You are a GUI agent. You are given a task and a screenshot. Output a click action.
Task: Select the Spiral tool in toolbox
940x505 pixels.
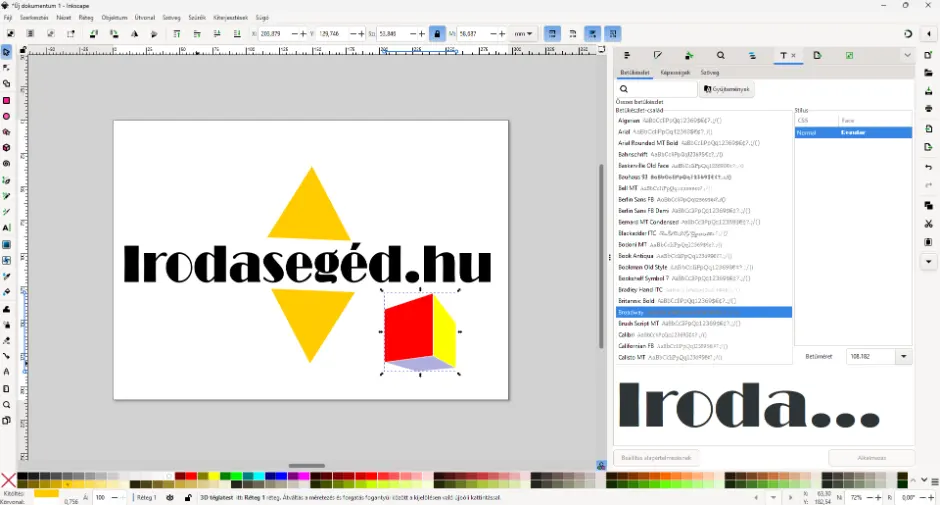click(x=6, y=164)
